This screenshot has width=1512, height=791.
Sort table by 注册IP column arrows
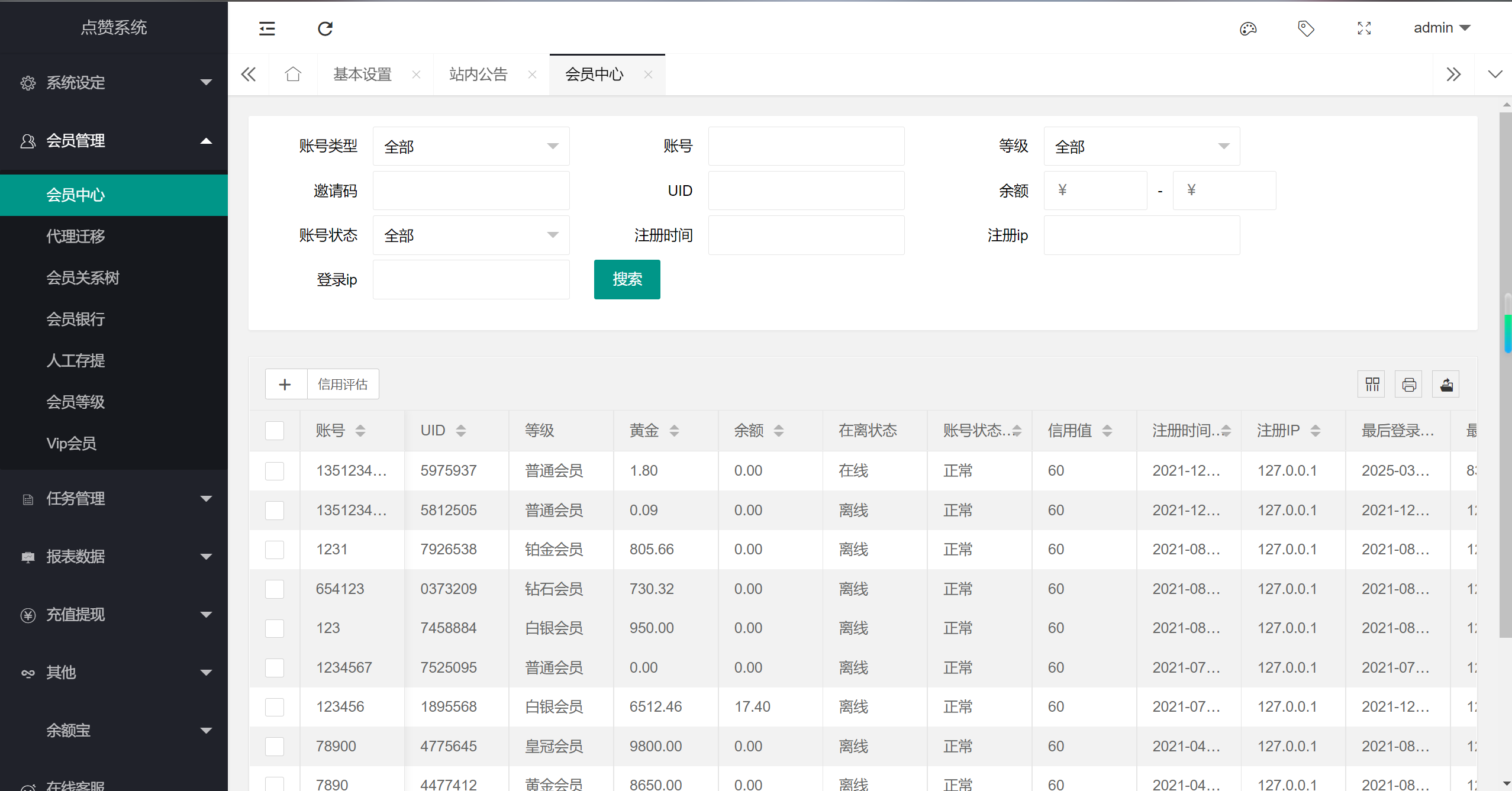coord(1316,431)
